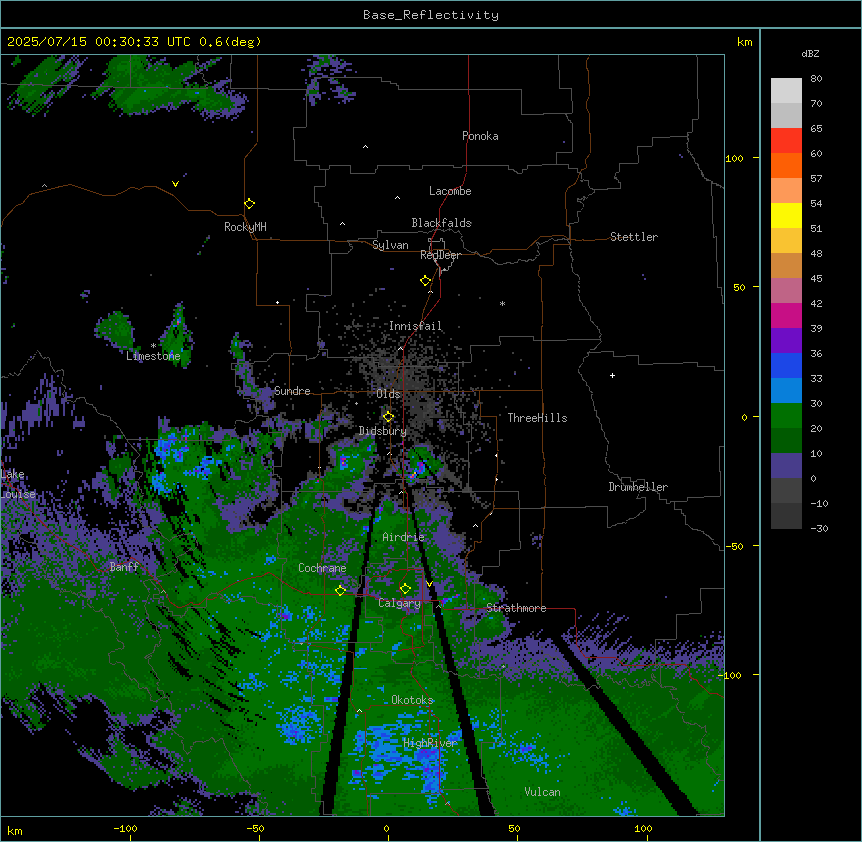Pick the slate purple 10 dBZ legend swatch
This screenshot has height=842, width=862.
click(x=786, y=466)
